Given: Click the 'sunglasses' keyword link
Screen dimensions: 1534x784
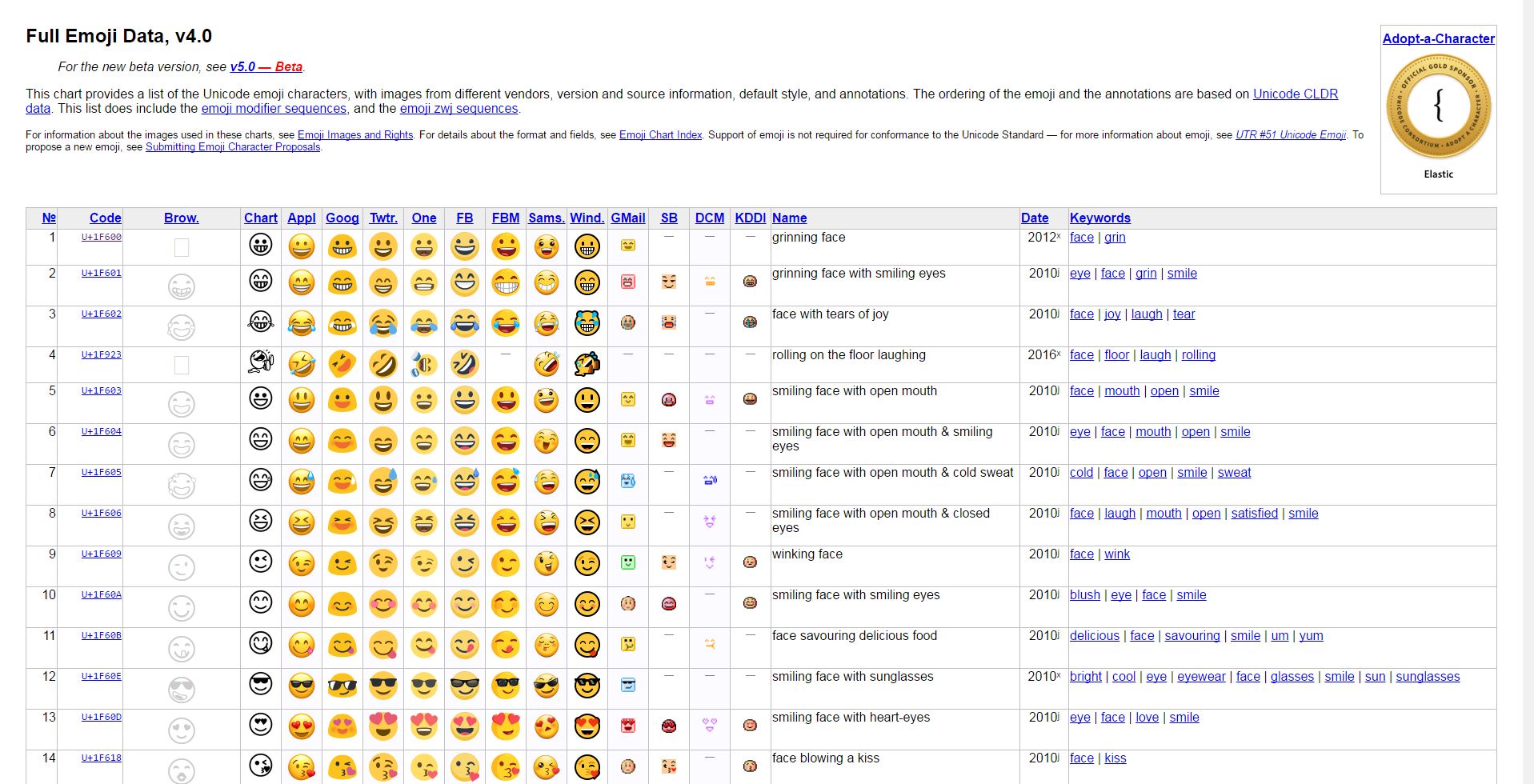Looking at the screenshot, I should click(1428, 677).
